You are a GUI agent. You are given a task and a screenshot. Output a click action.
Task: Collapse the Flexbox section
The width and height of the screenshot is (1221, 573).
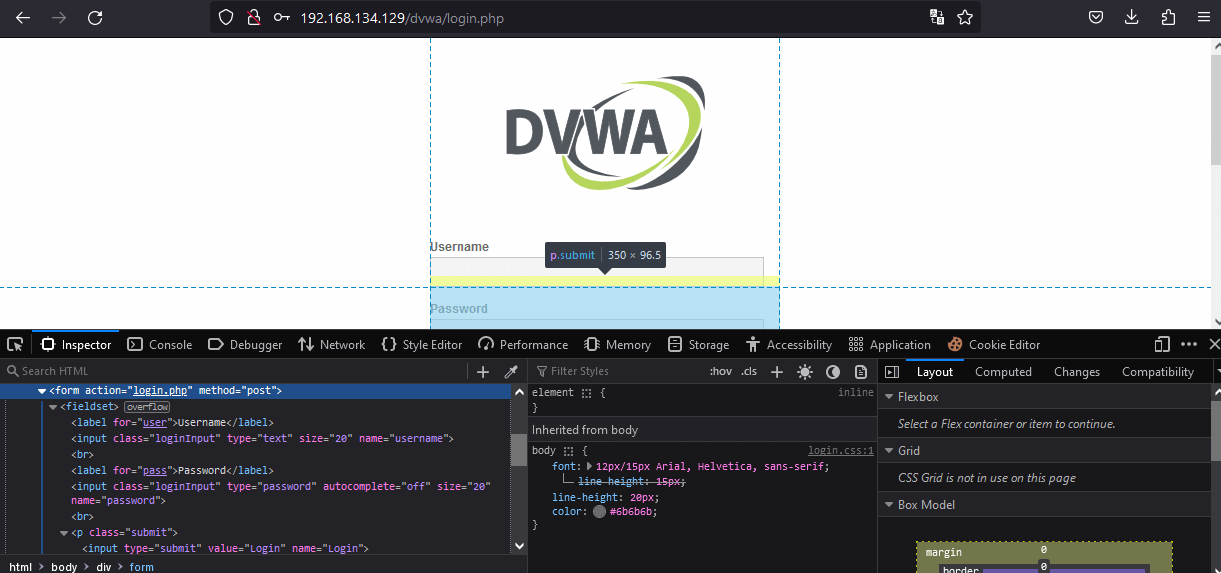click(x=888, y=397)
